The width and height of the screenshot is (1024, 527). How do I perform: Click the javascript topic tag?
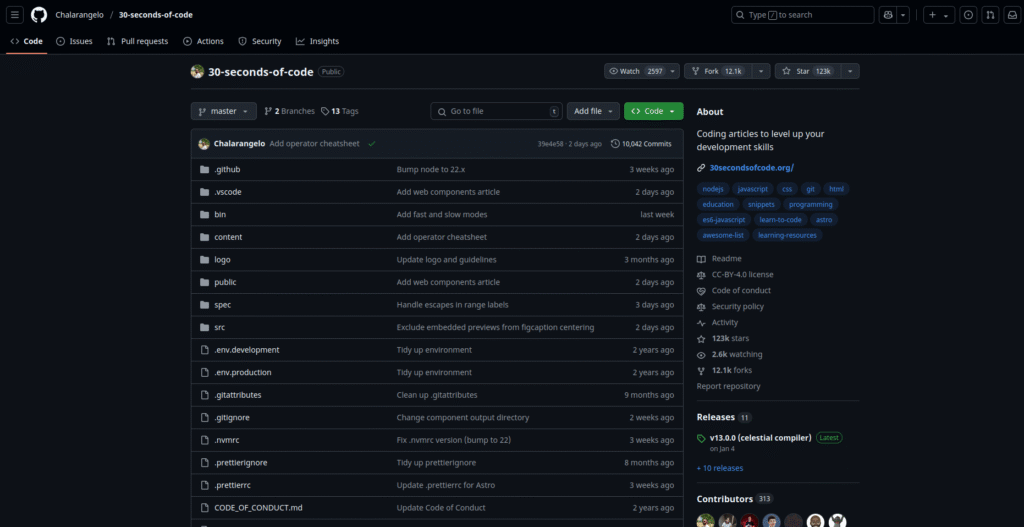pos(752,189)
